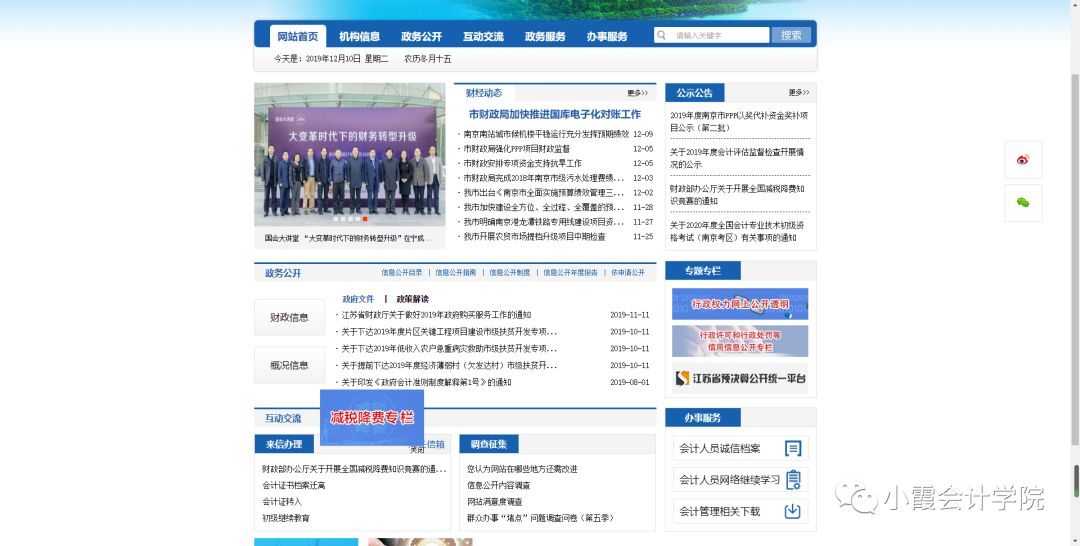Open notice 关于2020年度全国会计专业技术初级资格考试
The width and height of the screenshot is (1080, 546).
[x=737, y=231]
